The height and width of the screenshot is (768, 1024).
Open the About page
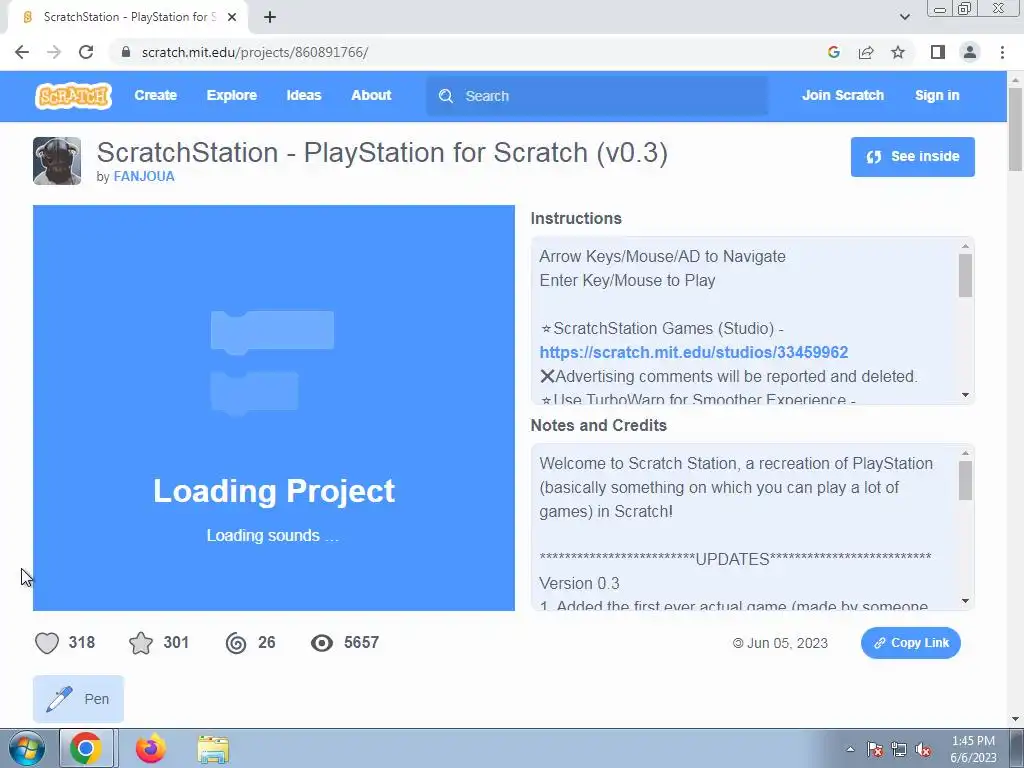point(371,95)
